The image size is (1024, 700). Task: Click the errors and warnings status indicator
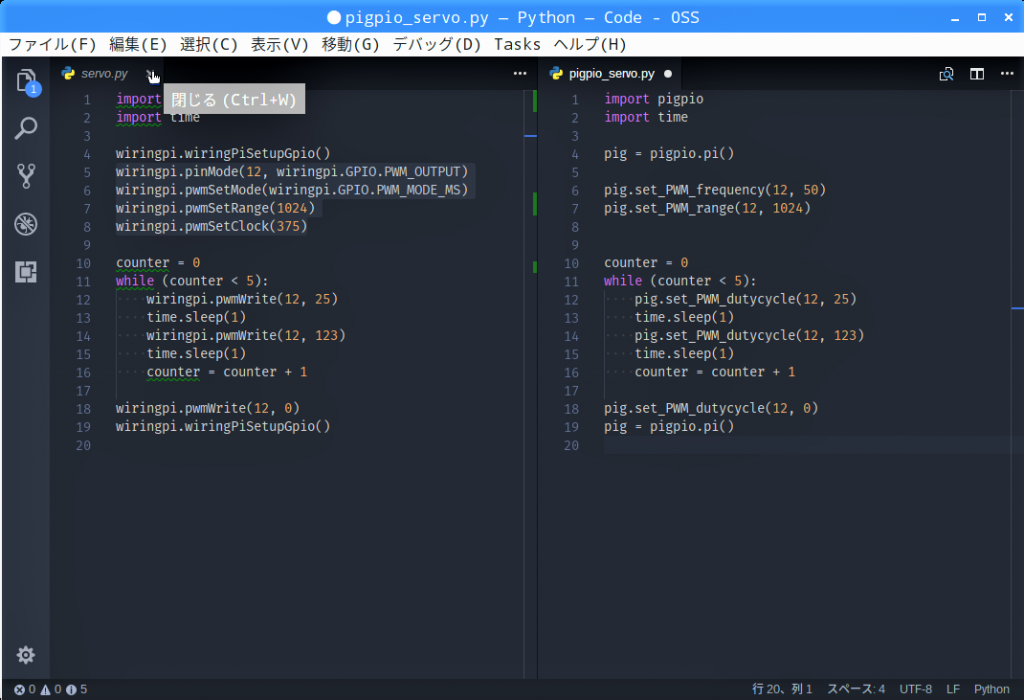pyautogui.click(x=50, y=689)
